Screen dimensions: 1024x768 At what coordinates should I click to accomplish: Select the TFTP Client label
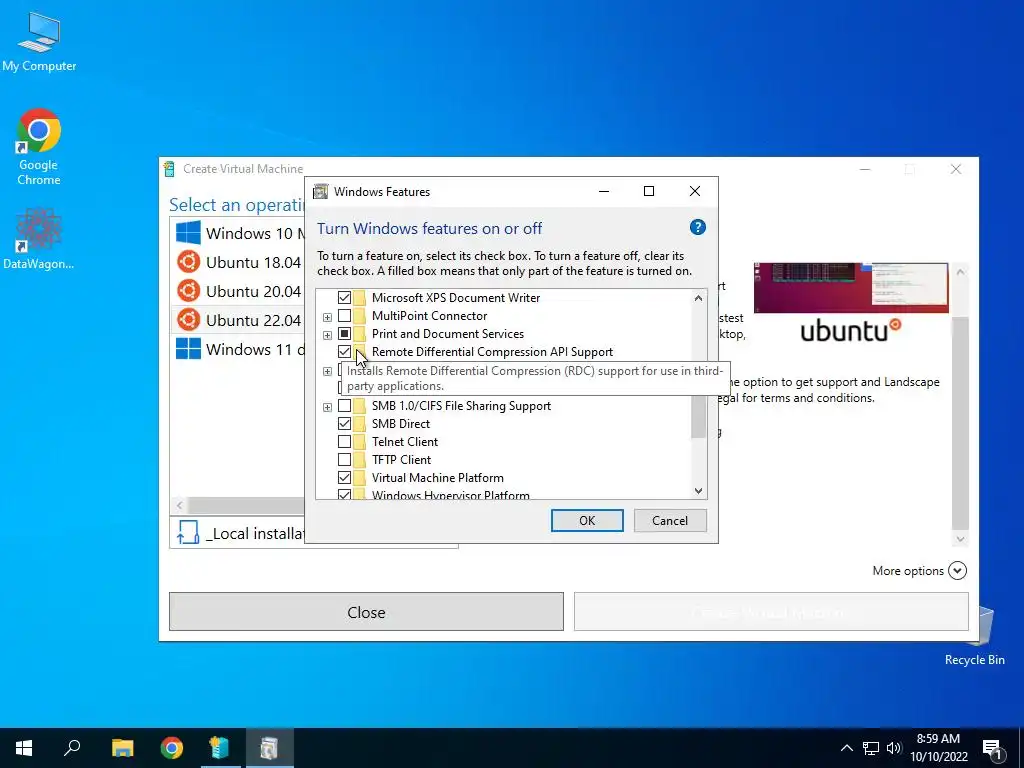[402, 460]
